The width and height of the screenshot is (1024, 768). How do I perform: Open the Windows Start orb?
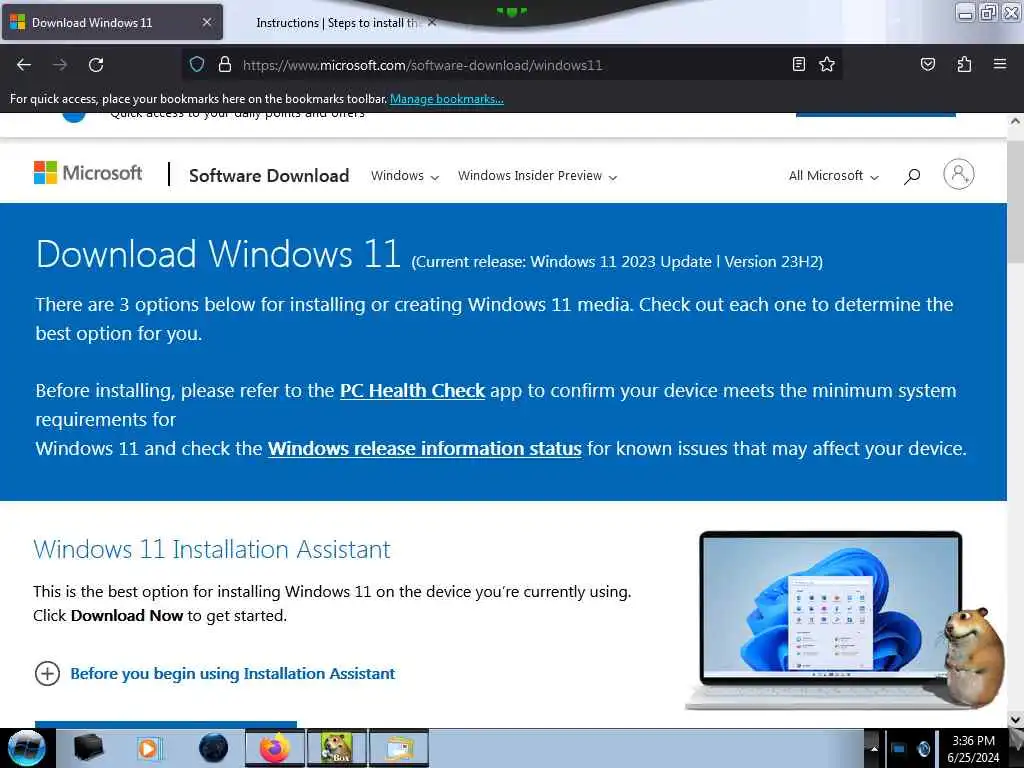[26, 748]
